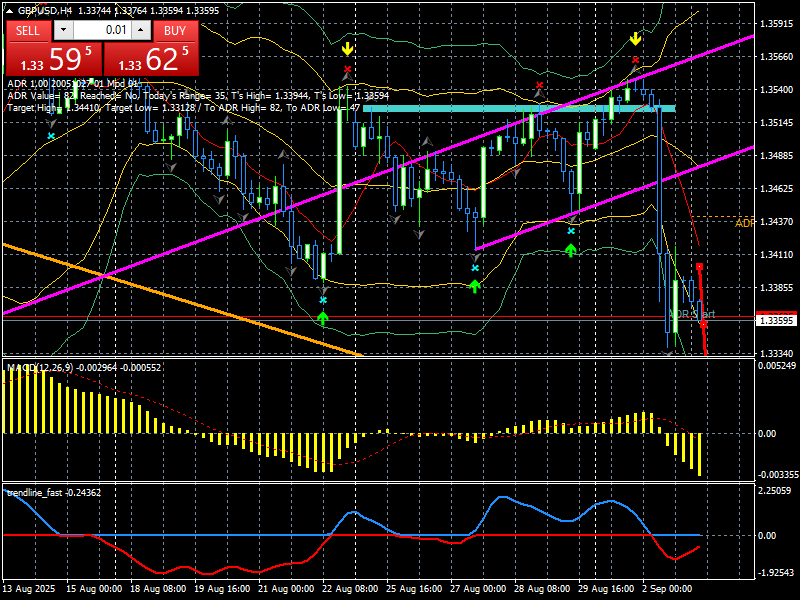This screenshot has height=600, width=800.
Task: Click the 1.35915 price axis label
Action: pyautogui.click(x=777, y=23)
